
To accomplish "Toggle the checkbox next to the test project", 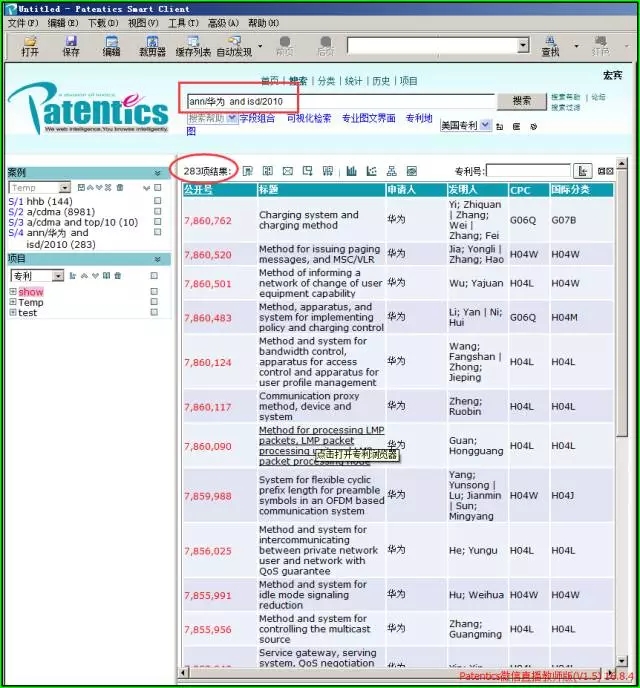I will point(154,313).
